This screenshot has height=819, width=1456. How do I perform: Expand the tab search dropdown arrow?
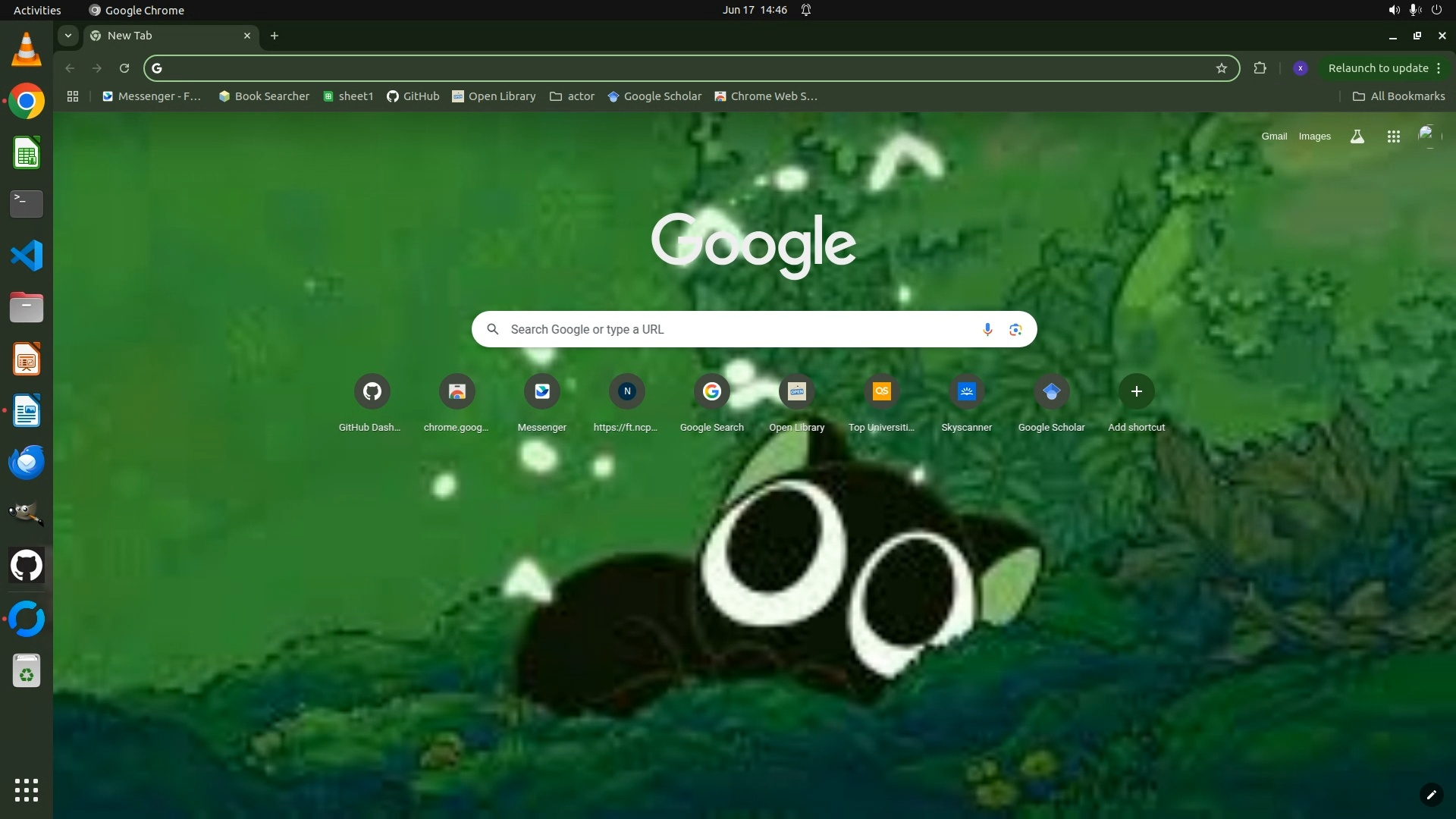(68, 36)
